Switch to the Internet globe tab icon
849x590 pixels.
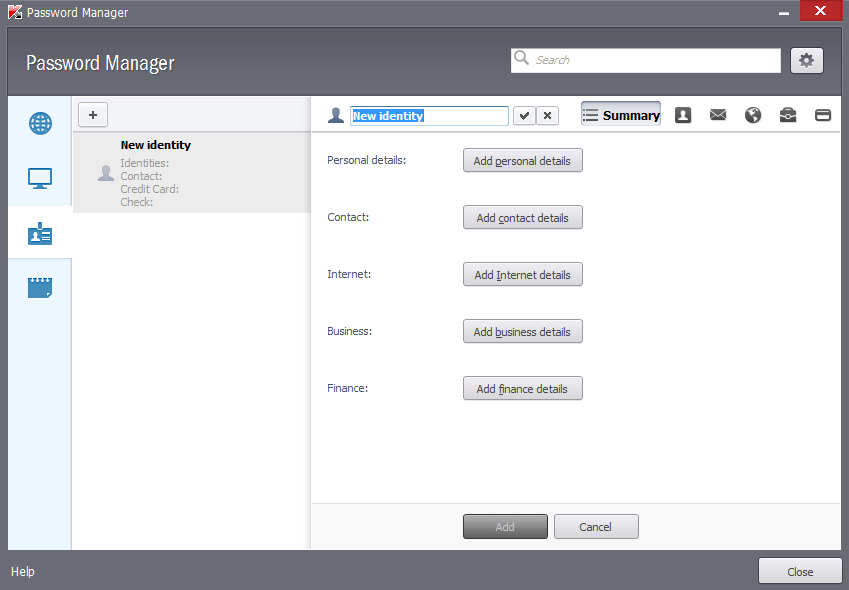point(753,115)
